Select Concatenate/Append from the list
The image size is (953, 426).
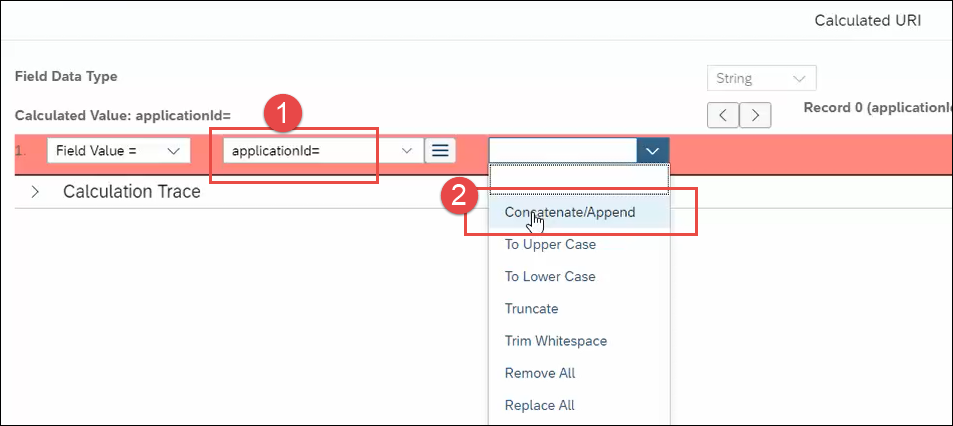pyautogui.click(x=569, y=212)
